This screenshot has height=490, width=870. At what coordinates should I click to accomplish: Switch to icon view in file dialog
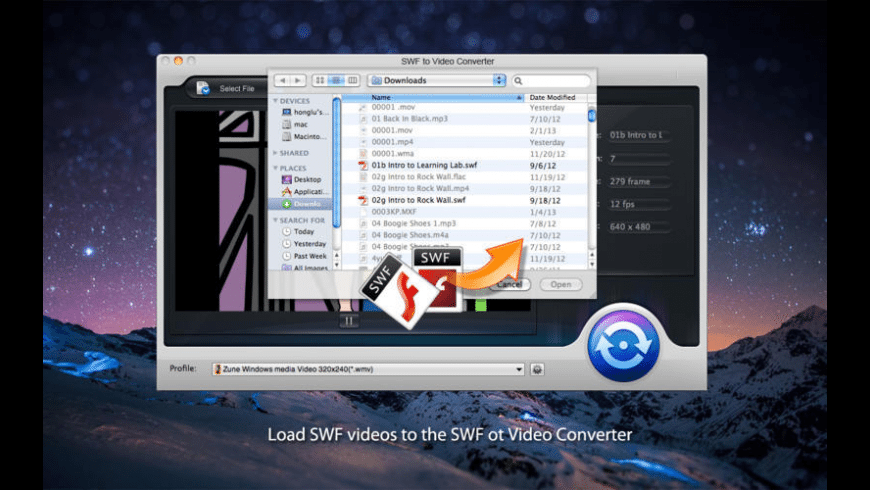coord(320,80)
